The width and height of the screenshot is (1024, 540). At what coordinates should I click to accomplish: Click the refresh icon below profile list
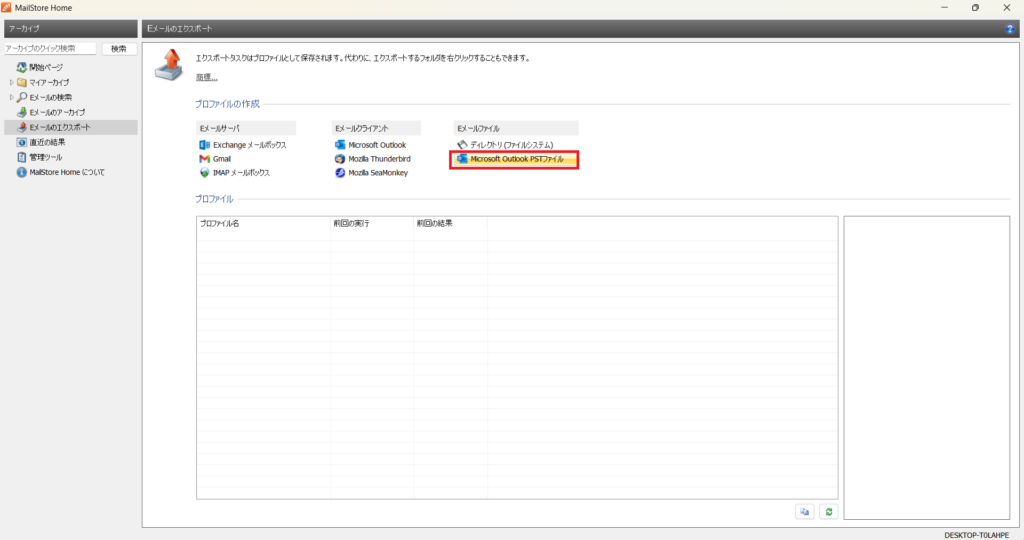[x=829, y=512]
